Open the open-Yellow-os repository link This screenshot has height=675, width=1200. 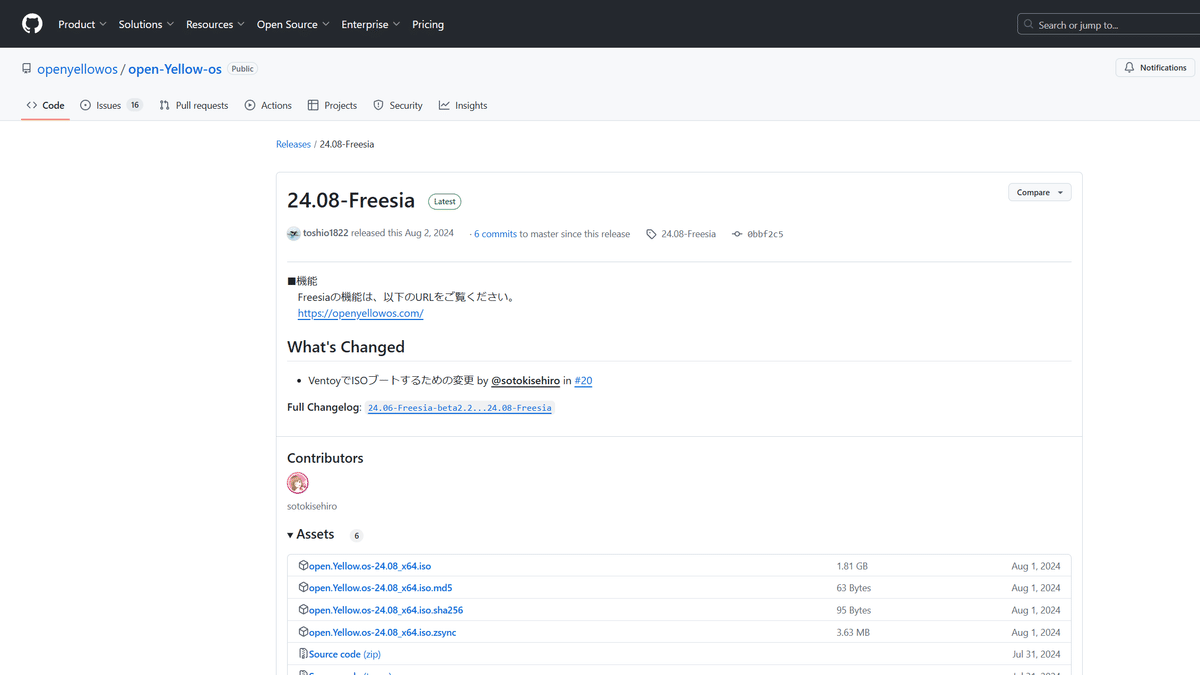point(175,69)
